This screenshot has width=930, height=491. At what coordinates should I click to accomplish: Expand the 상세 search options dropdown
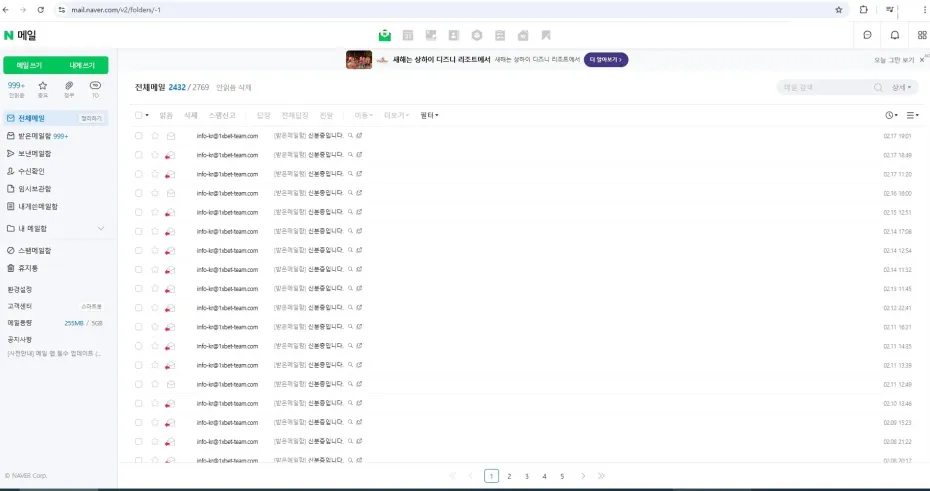coord(903,87)
